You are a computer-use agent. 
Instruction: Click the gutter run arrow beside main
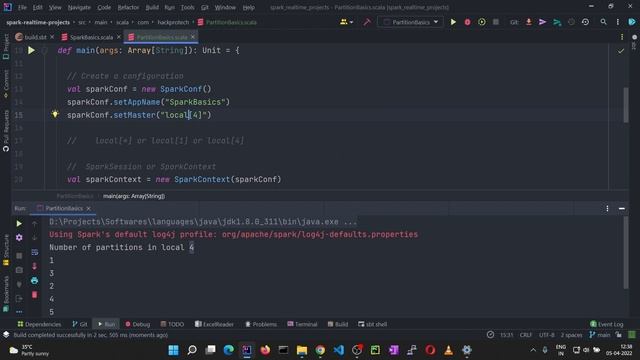pyautogui.click(x=31, y=51)
